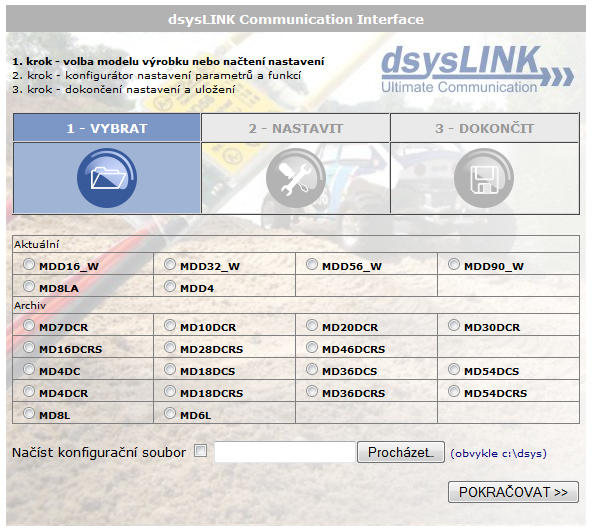Choose the MD18DCRS model
This screenshot has width=592, height=531.
coord(170,391)
